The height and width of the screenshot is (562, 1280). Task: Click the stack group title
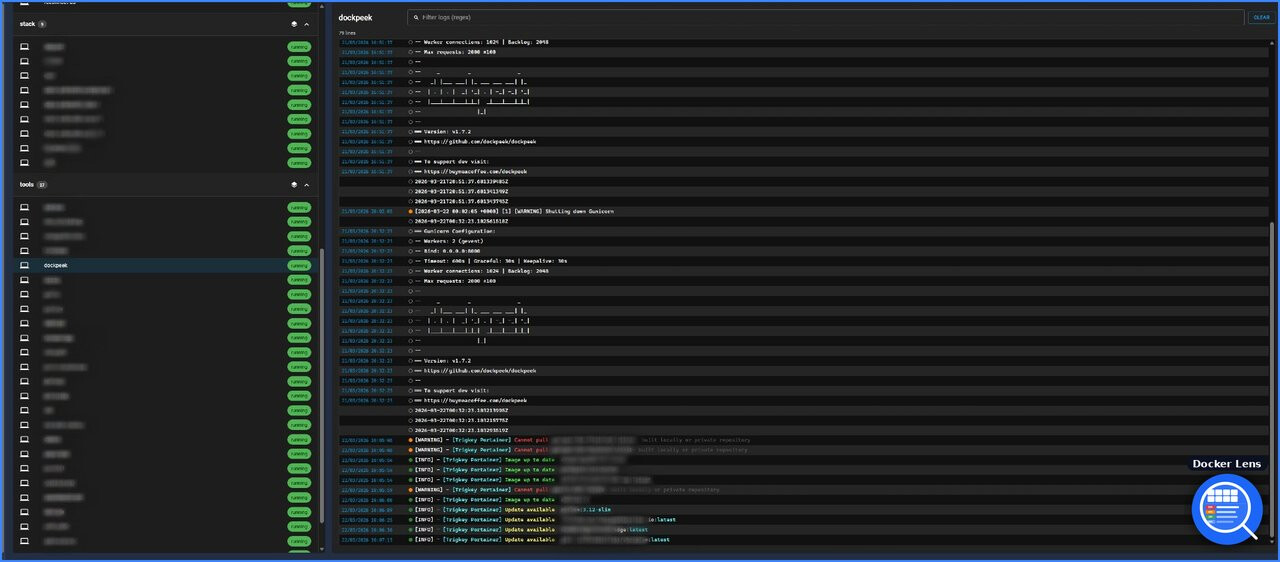pyautogui.click(x=27, y=23)
